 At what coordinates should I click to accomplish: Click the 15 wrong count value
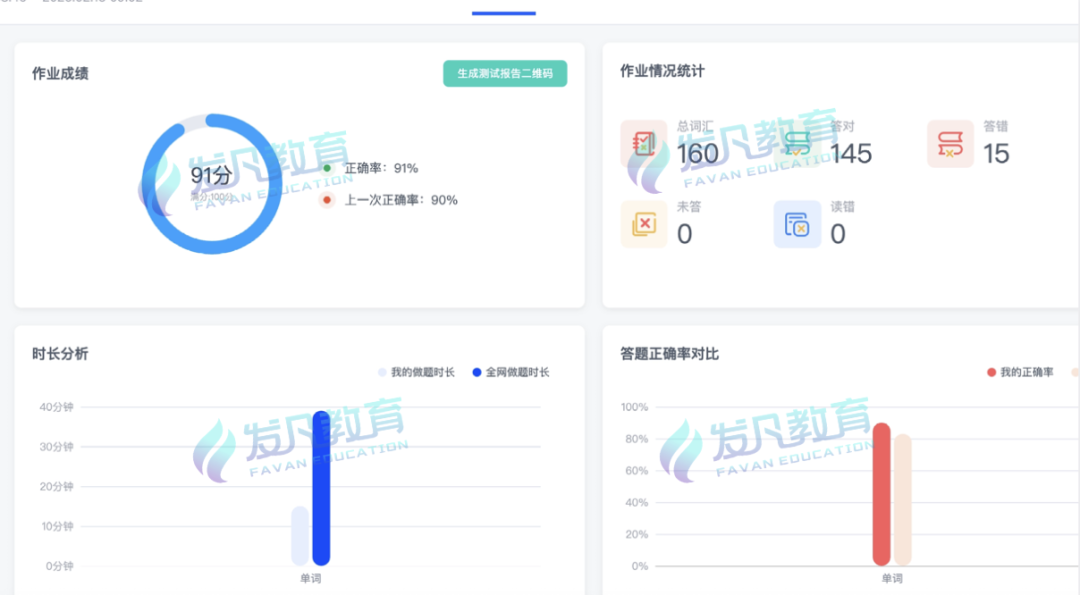[x=996, y=154]
